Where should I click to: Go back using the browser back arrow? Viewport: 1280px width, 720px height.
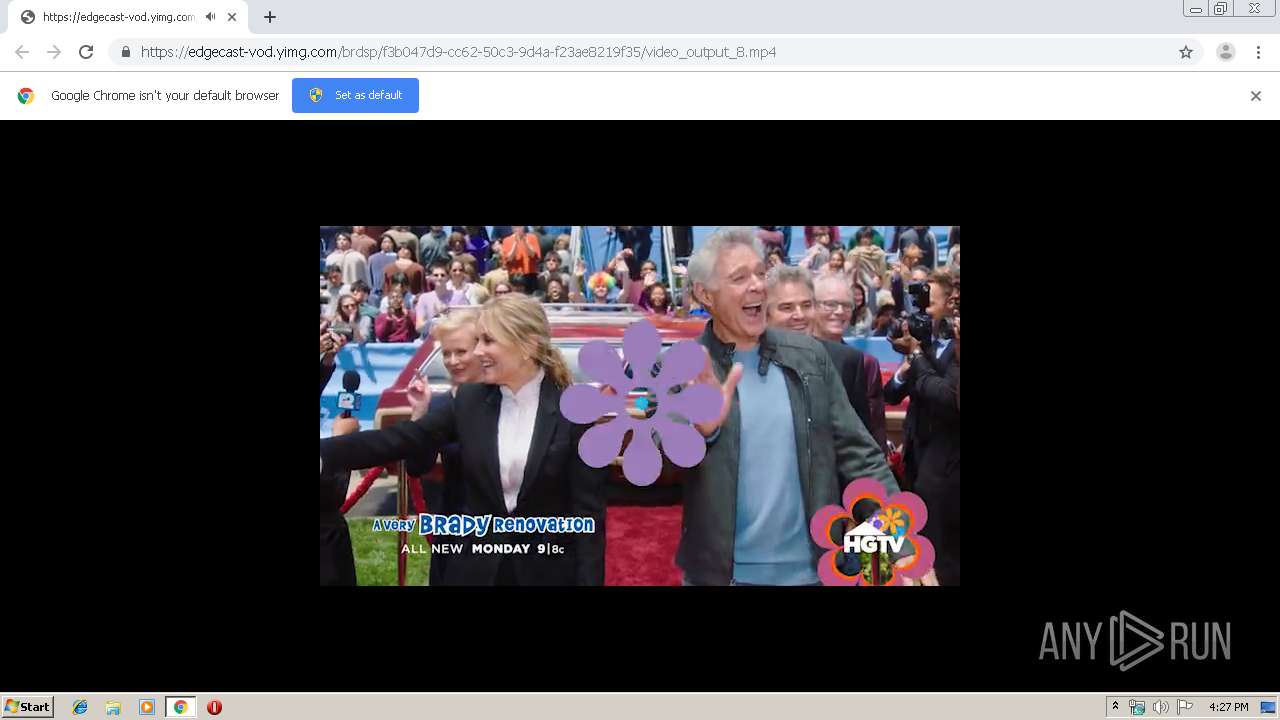[22, 52]
